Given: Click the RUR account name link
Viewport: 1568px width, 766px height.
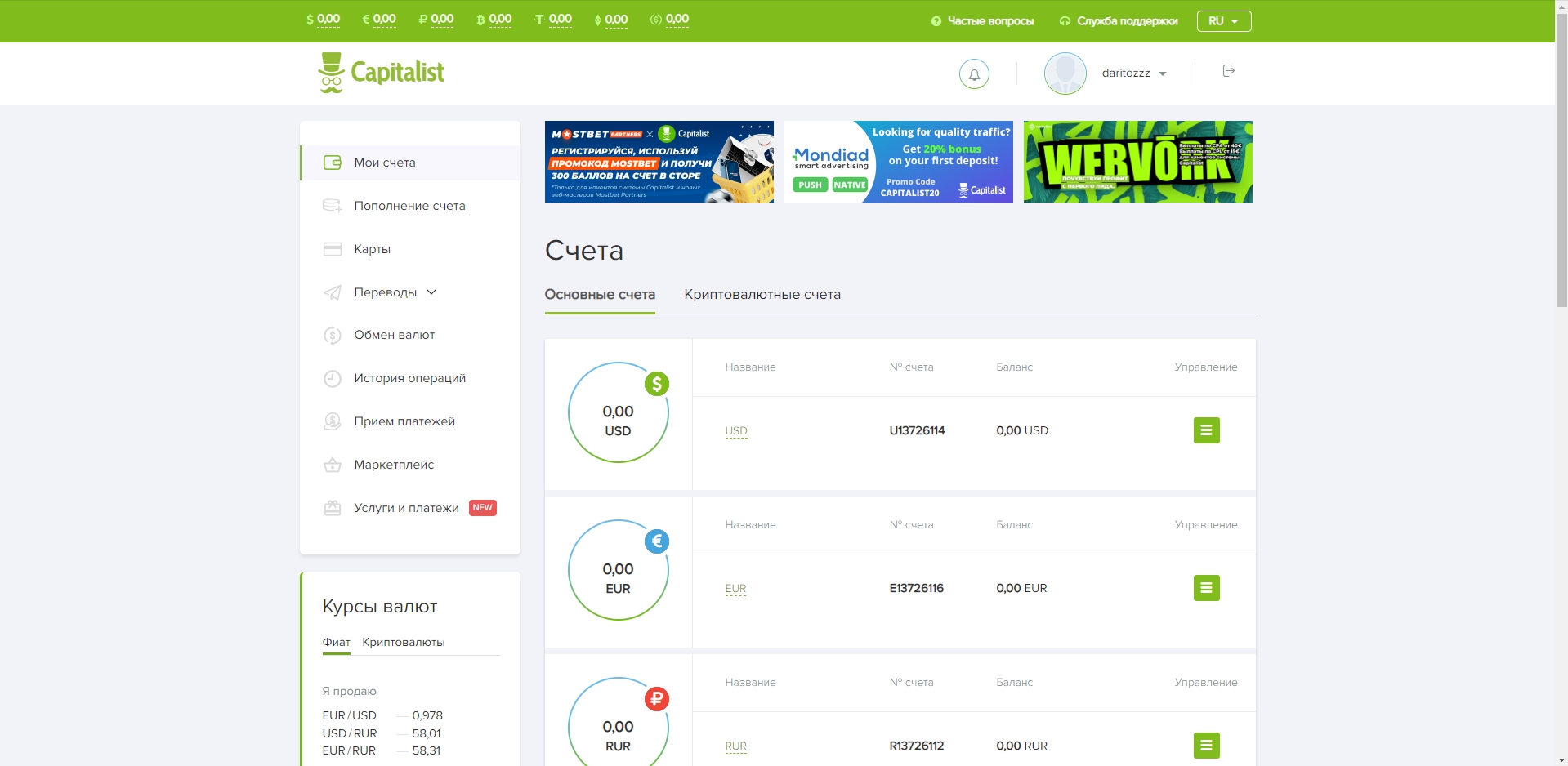Looking at the screenshot, I should point(735,746).
